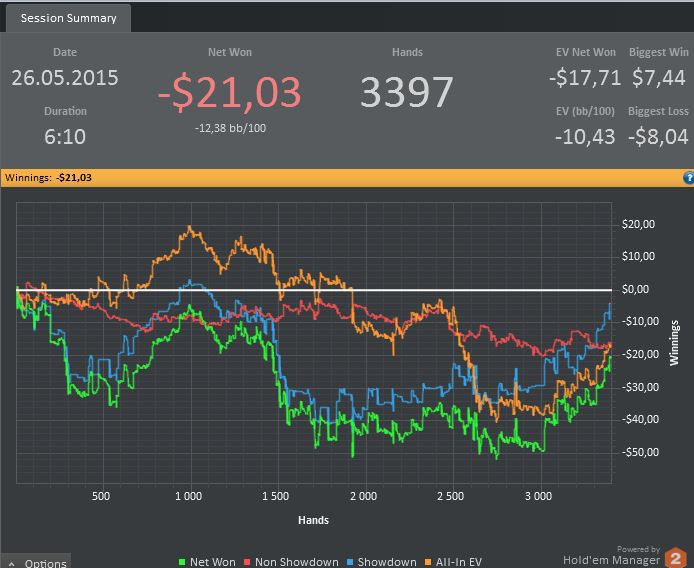Click the Hold'em Manager text link
This screenshot has width=694, height=568.
pyautogui.click(x=611, y=560)
